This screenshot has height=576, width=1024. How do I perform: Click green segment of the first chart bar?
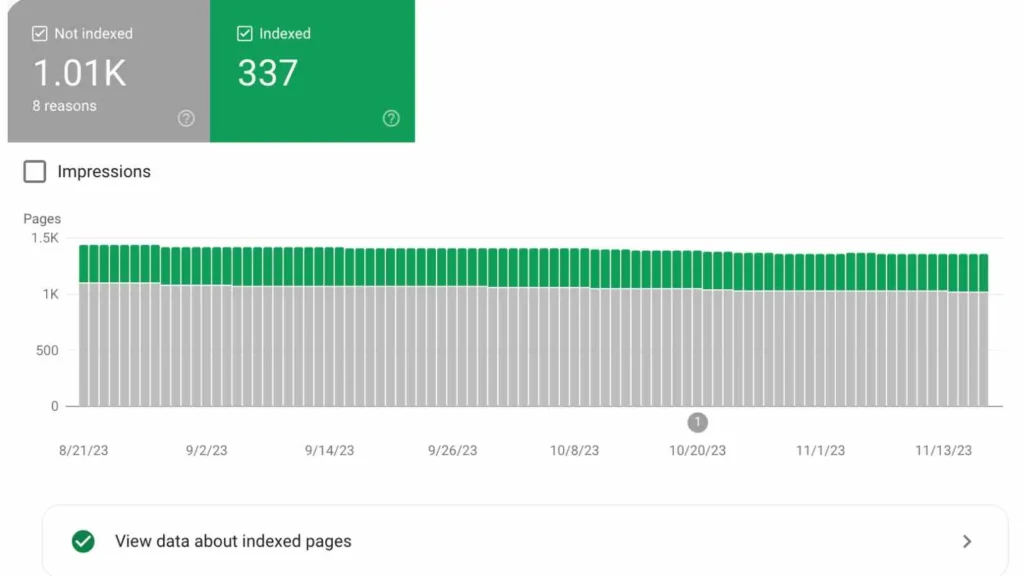(x=84, y=264)
